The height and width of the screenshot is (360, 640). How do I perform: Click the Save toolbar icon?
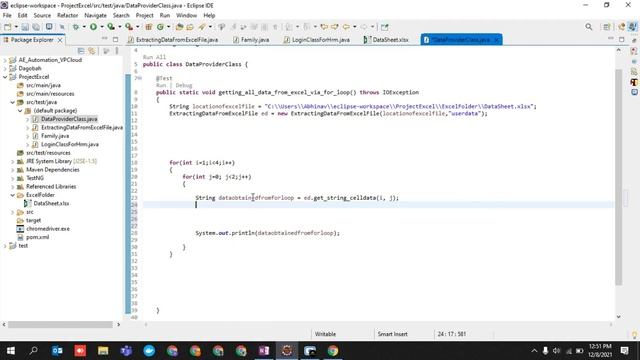(25, 27)
